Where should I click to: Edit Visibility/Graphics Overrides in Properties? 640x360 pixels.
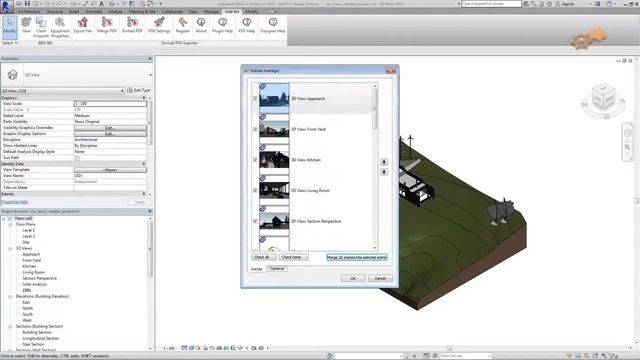[x=110, y=128]
